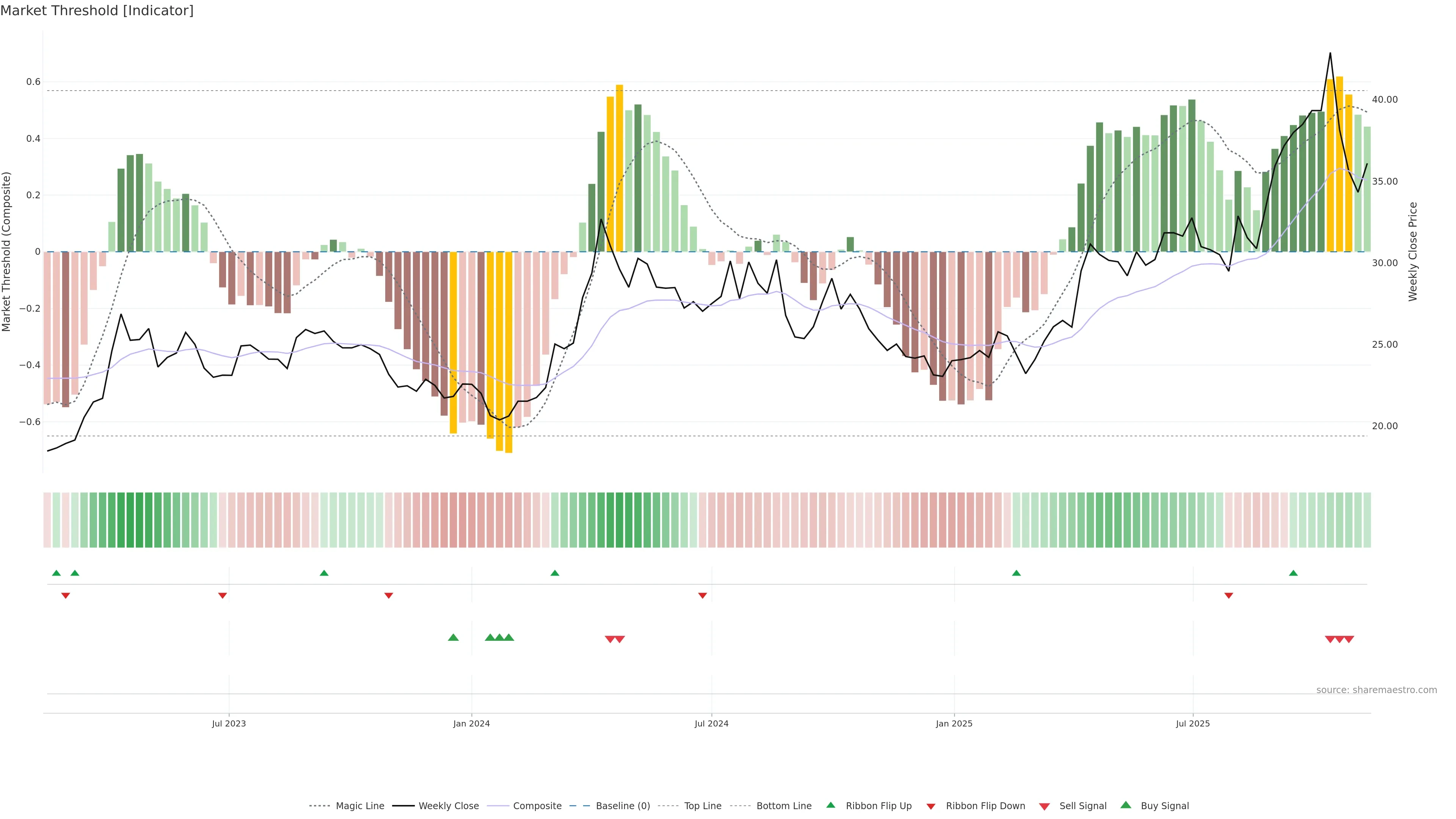Click the Ribbon Flip Up marker near February 2025

1016,573
